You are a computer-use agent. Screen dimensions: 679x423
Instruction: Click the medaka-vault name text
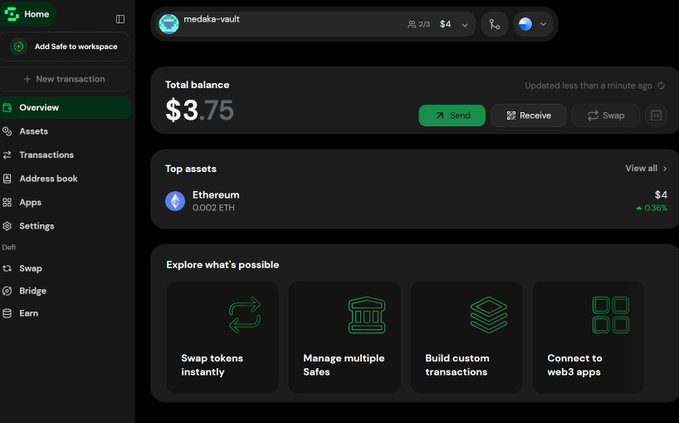coord(212,19)
